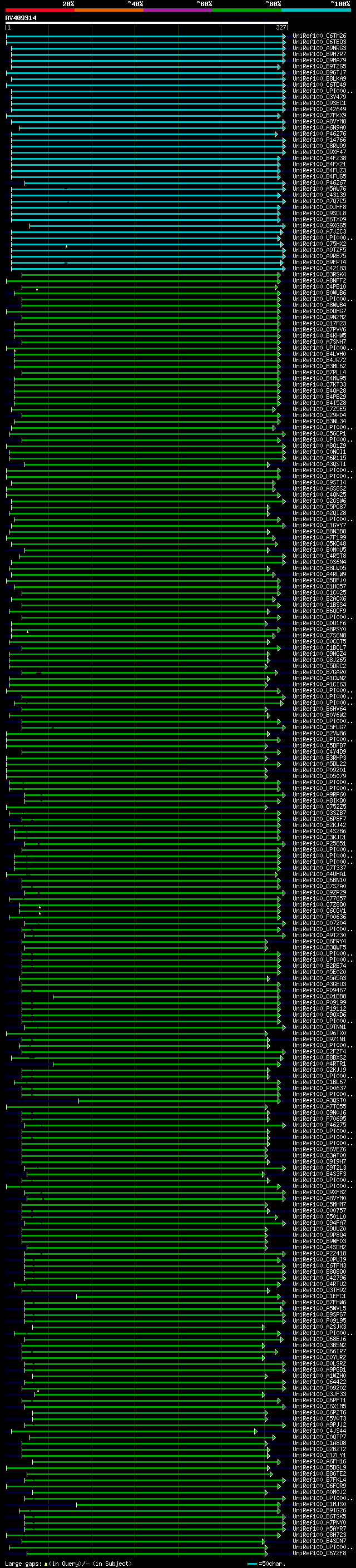
Task: Click the purple ~60% identity legend segment
Action: (x=179, y=10)
